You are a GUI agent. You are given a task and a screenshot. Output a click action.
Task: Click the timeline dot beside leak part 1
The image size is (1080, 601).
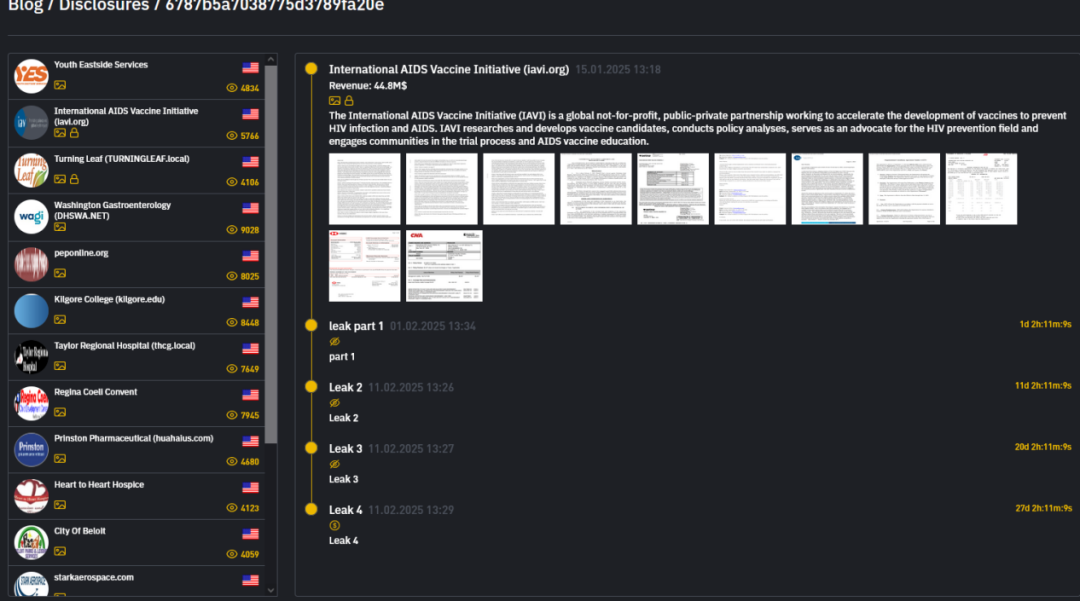(x=311, y=325)
